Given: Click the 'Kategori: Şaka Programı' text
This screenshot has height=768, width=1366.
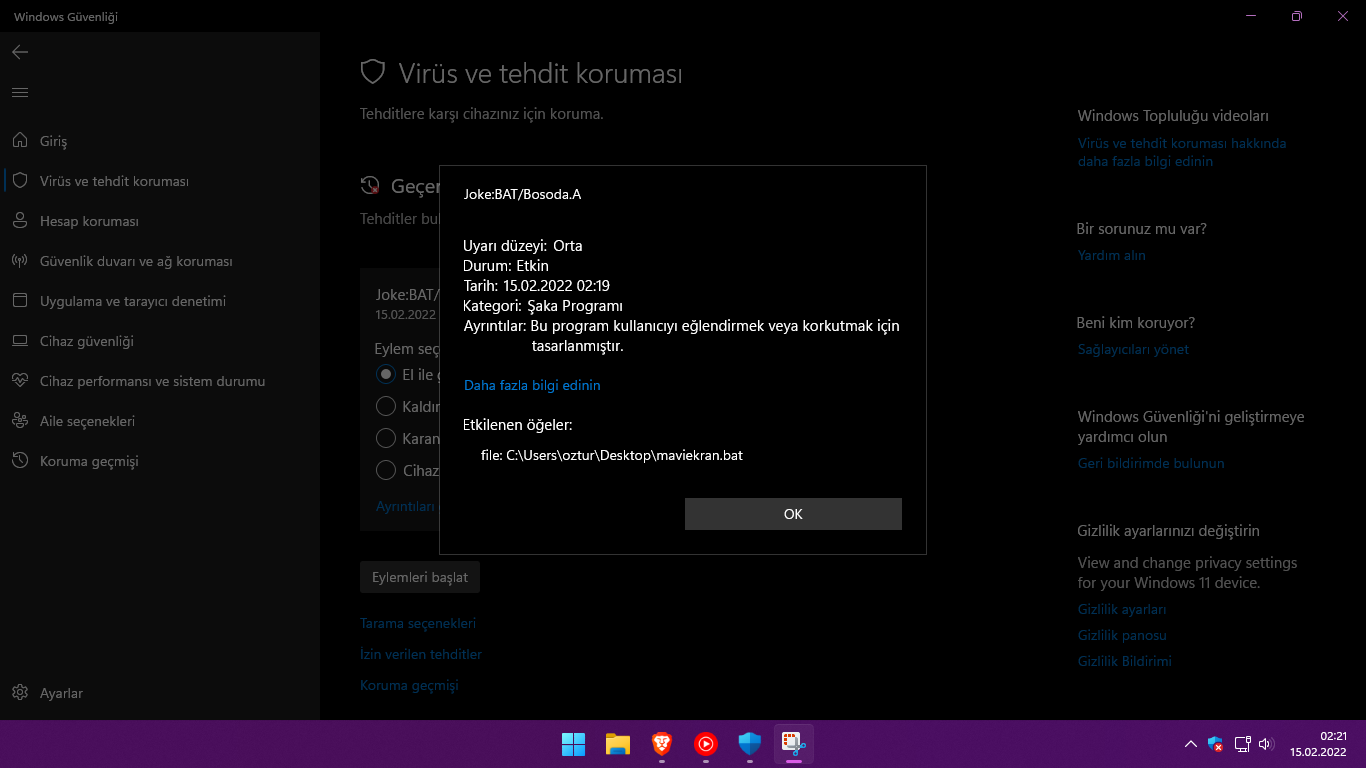Looking at the screenshot, I should 543,306.
